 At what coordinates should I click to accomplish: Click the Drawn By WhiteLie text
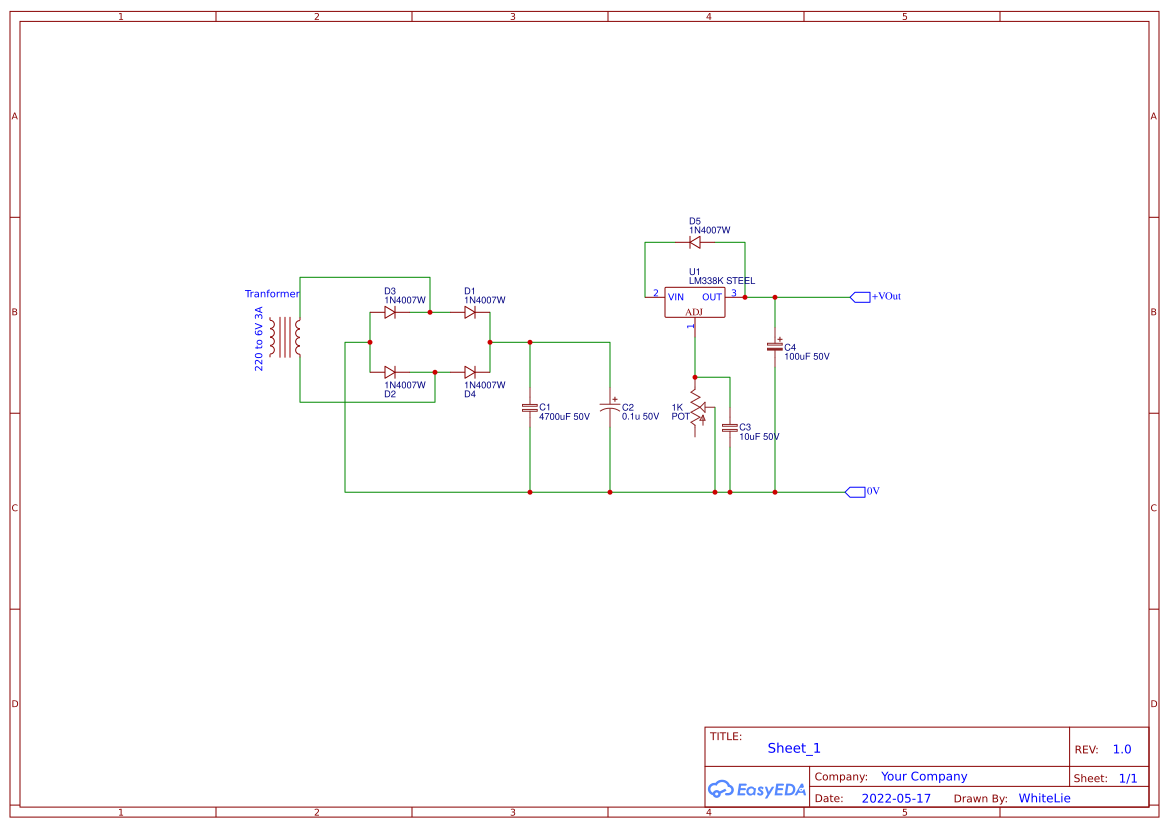point(1044,798)
